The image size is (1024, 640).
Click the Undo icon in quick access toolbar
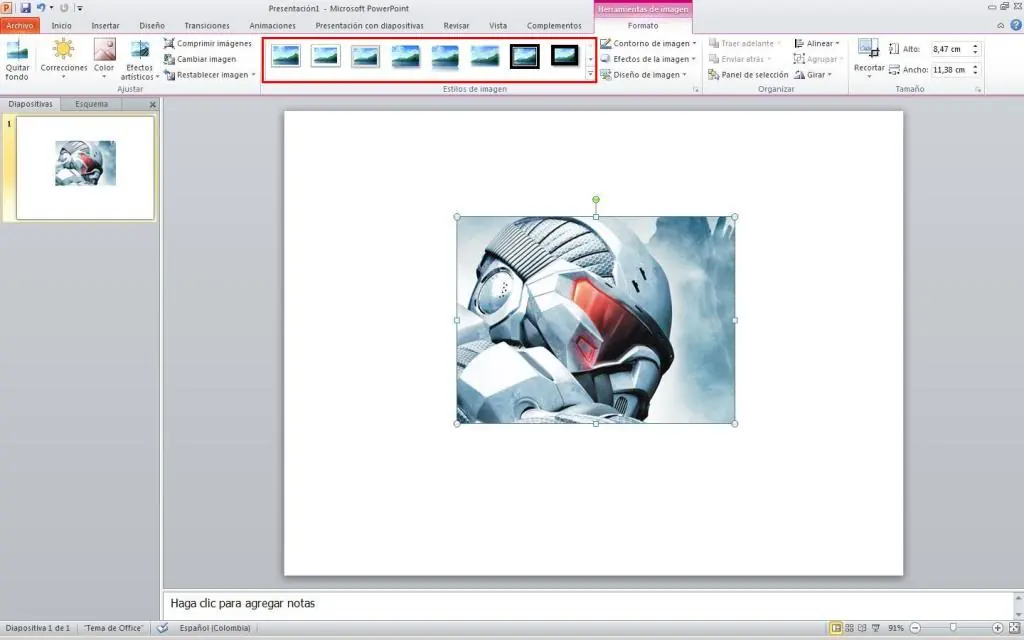(x=40, y=8)
